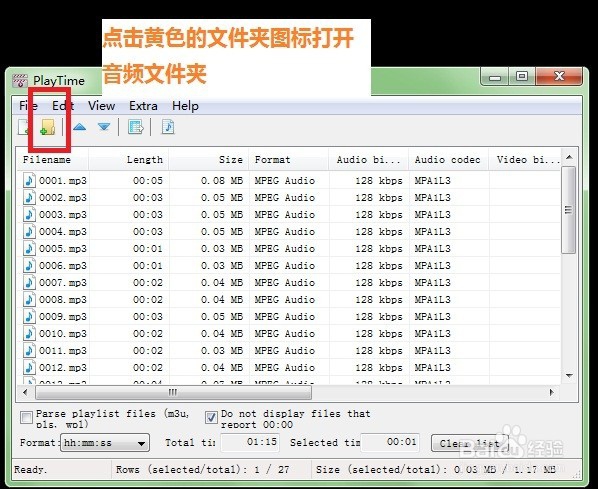Sort by the Audio bi... column header

[369, 159]
